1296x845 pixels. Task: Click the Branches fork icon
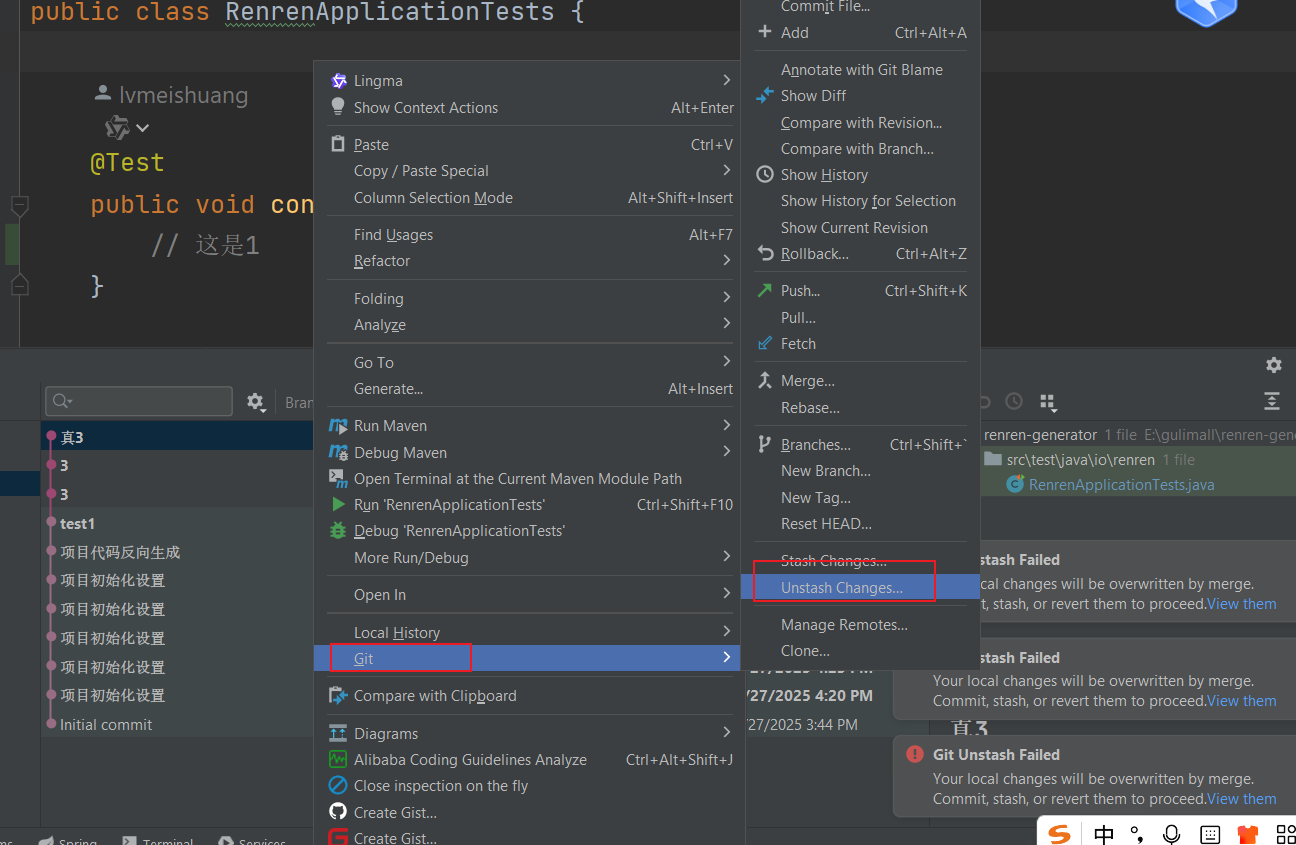(x=765, y=445)
